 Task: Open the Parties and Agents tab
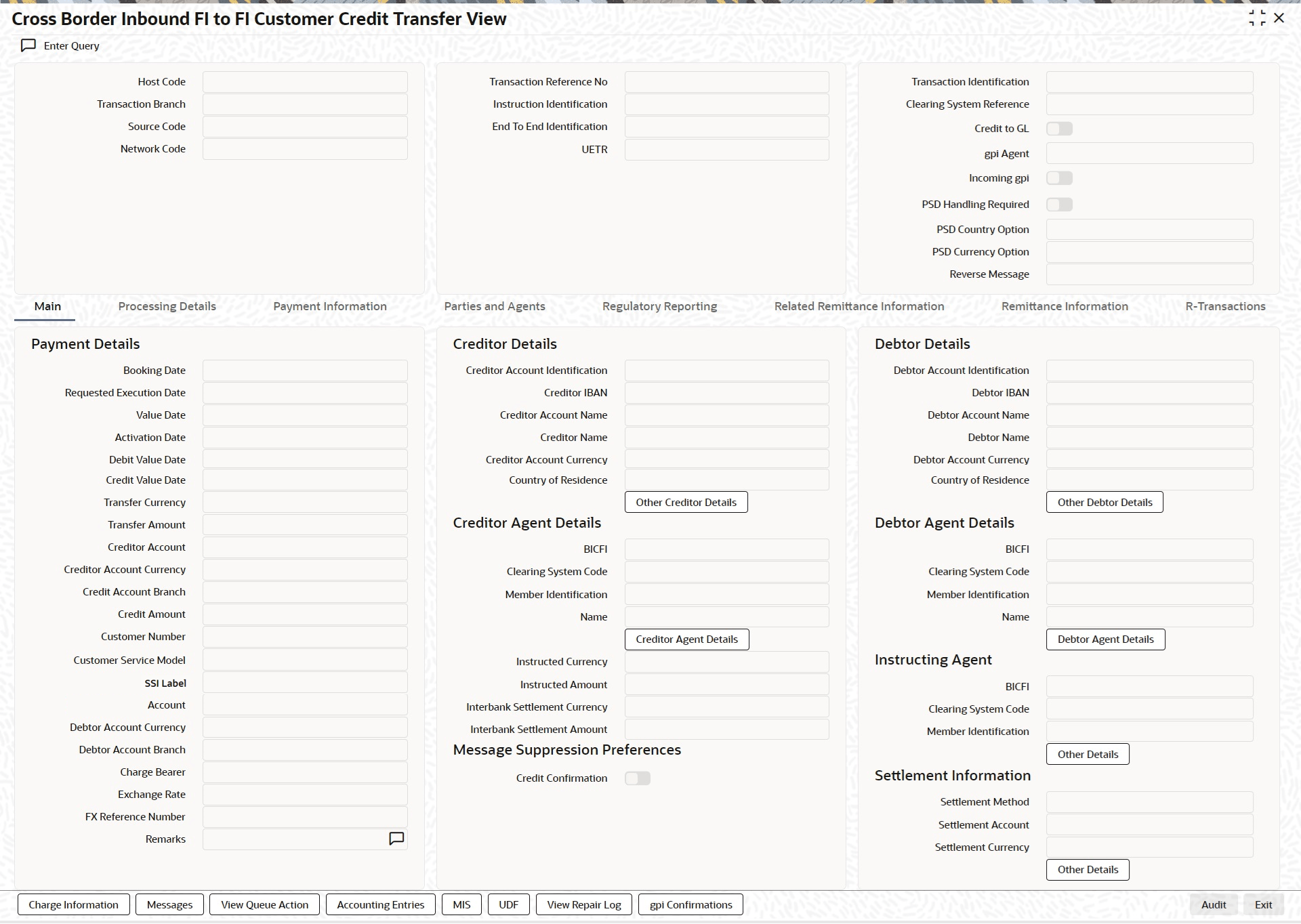click(x=494, y=306)
